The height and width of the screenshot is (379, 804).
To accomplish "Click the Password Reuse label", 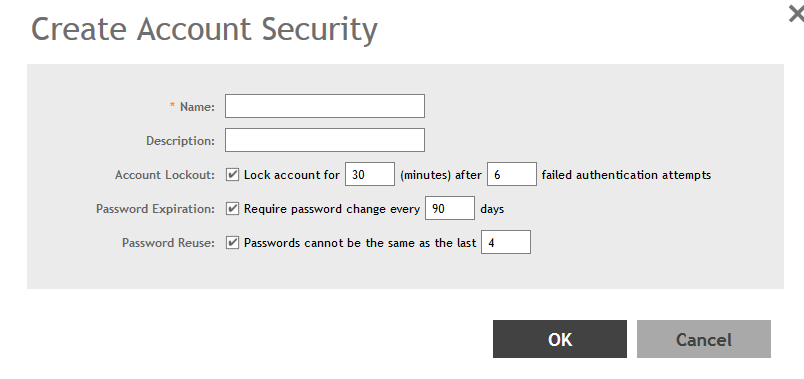I will (168, 243).
